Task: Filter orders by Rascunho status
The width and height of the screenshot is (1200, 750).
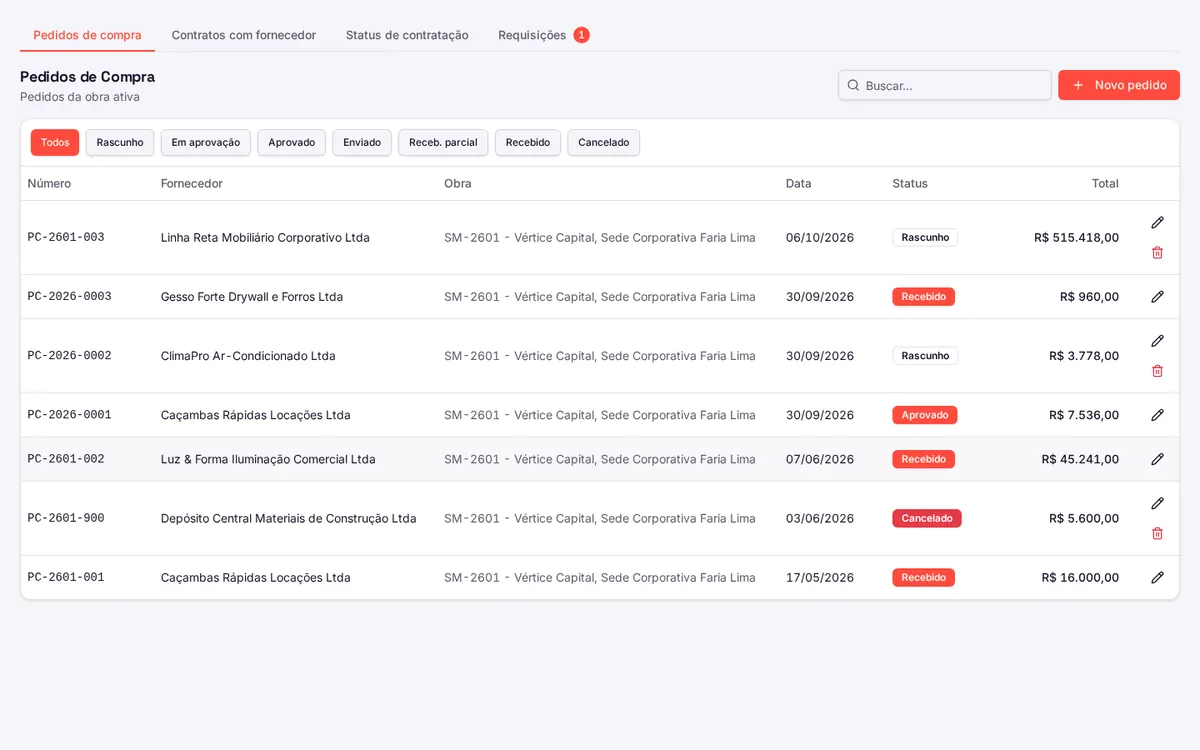Action: [120, 142]
